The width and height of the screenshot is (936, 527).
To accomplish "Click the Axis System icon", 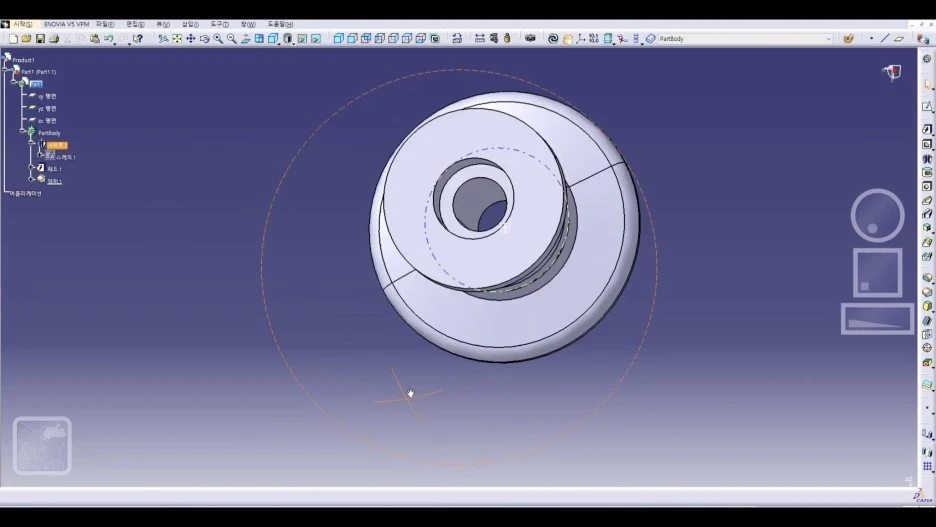I will [x=580, y=39].
